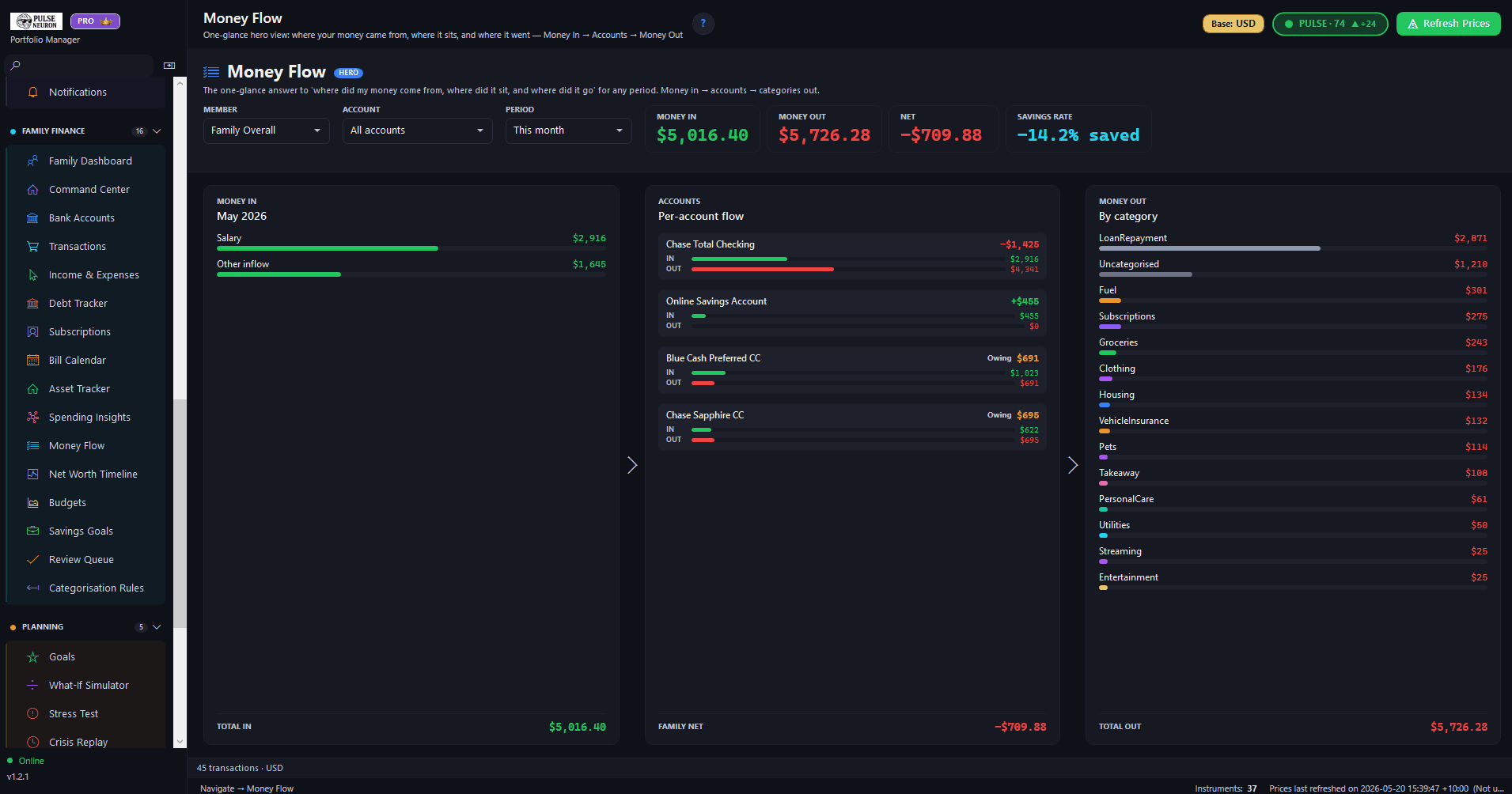This screenshot has height=794, width=1512.
Task: Collapse the Family Finance section chevron
Action: [x=157, y=131]
